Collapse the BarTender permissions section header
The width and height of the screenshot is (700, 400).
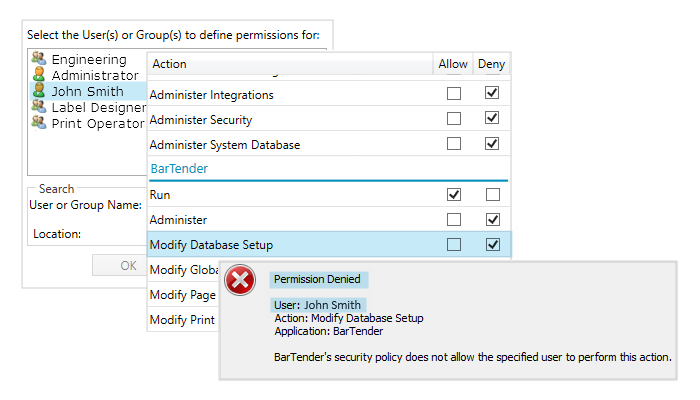coord(179,169)
